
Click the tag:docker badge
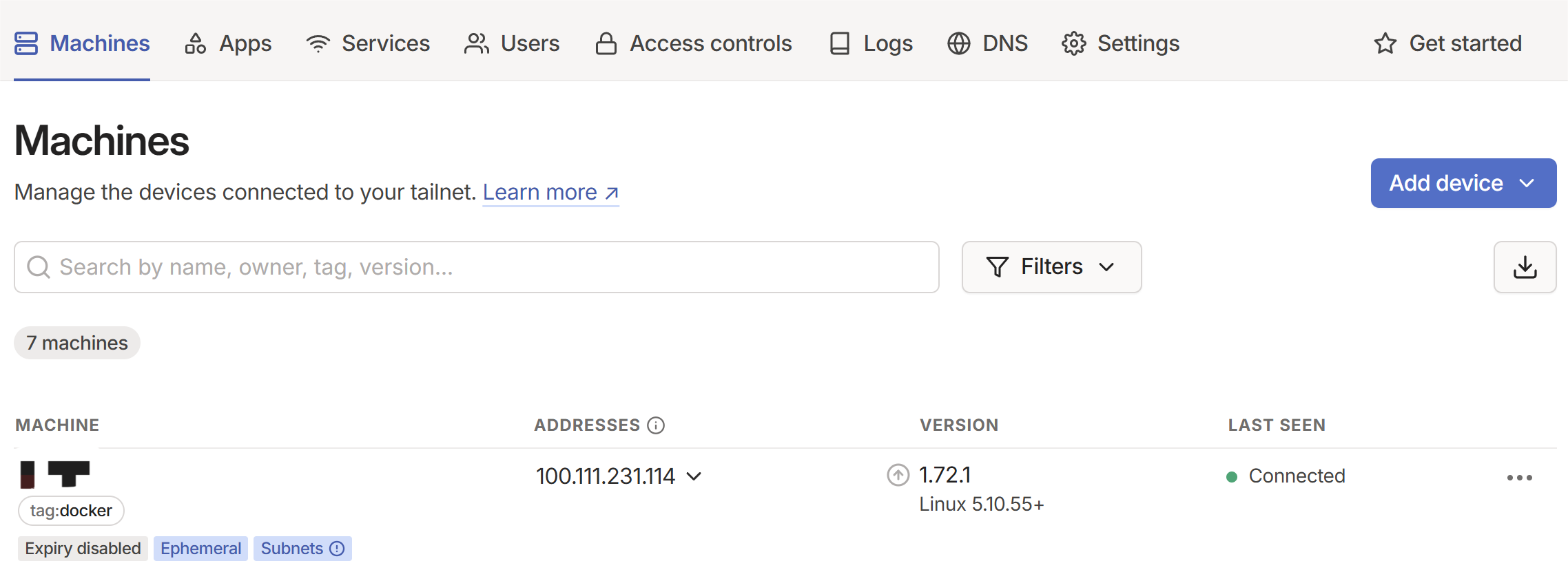coord(71,511)
